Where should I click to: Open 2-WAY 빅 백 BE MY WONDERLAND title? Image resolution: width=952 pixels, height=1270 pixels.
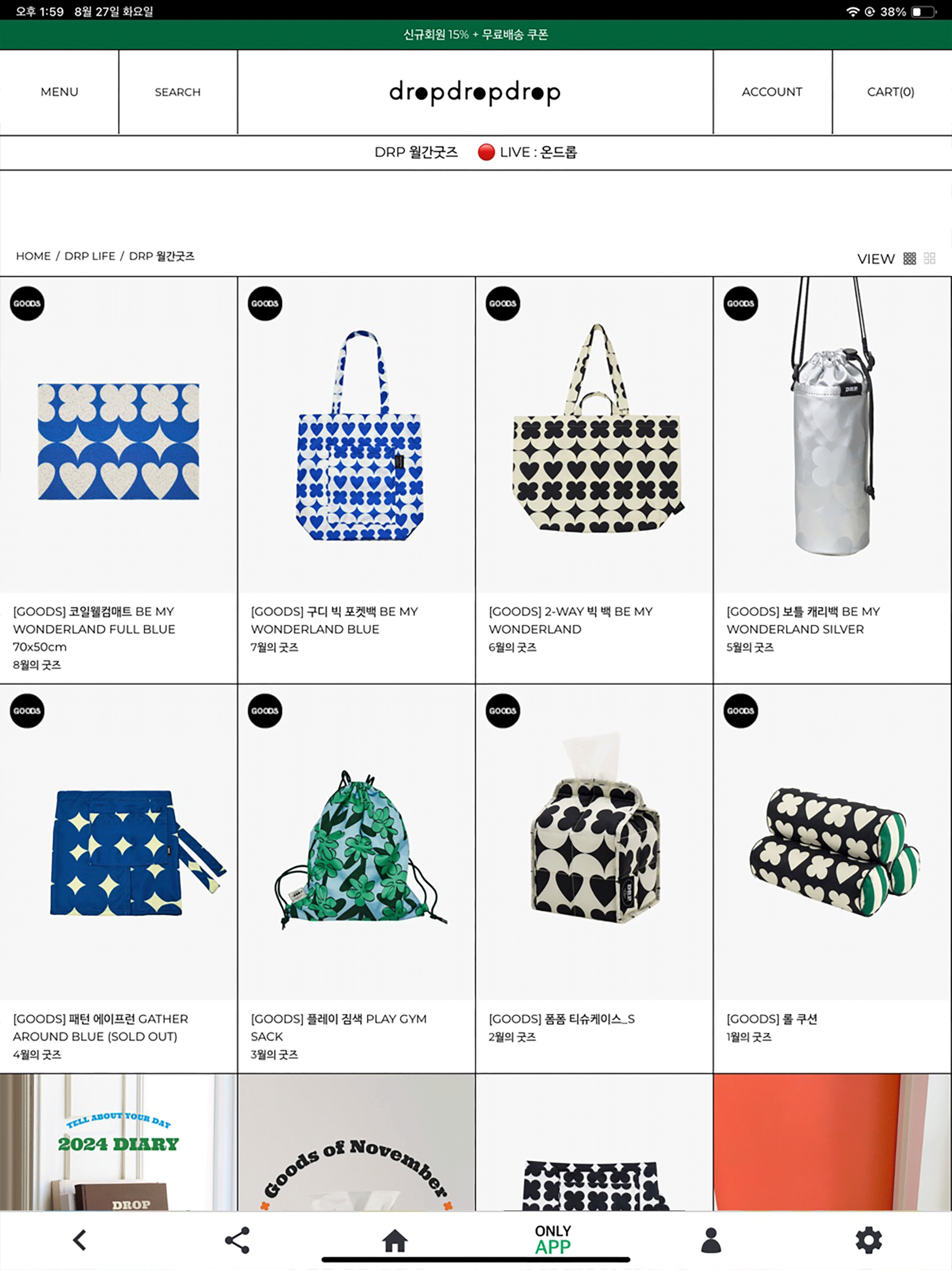[571, 620]
